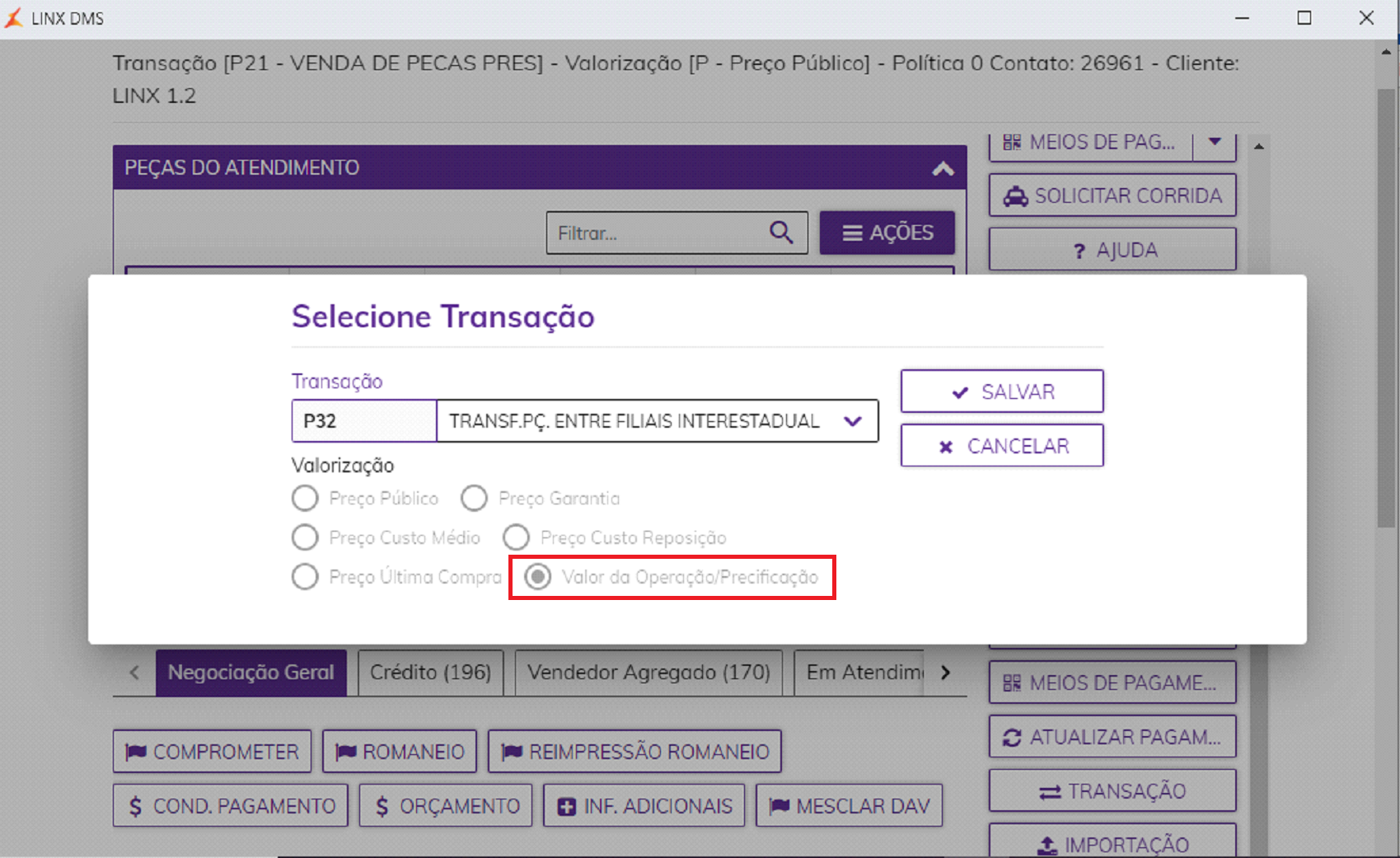Select the Preço Garantia radio option
The width and height of the screenshot is (1400, 858).
click(x=474, y=498)
